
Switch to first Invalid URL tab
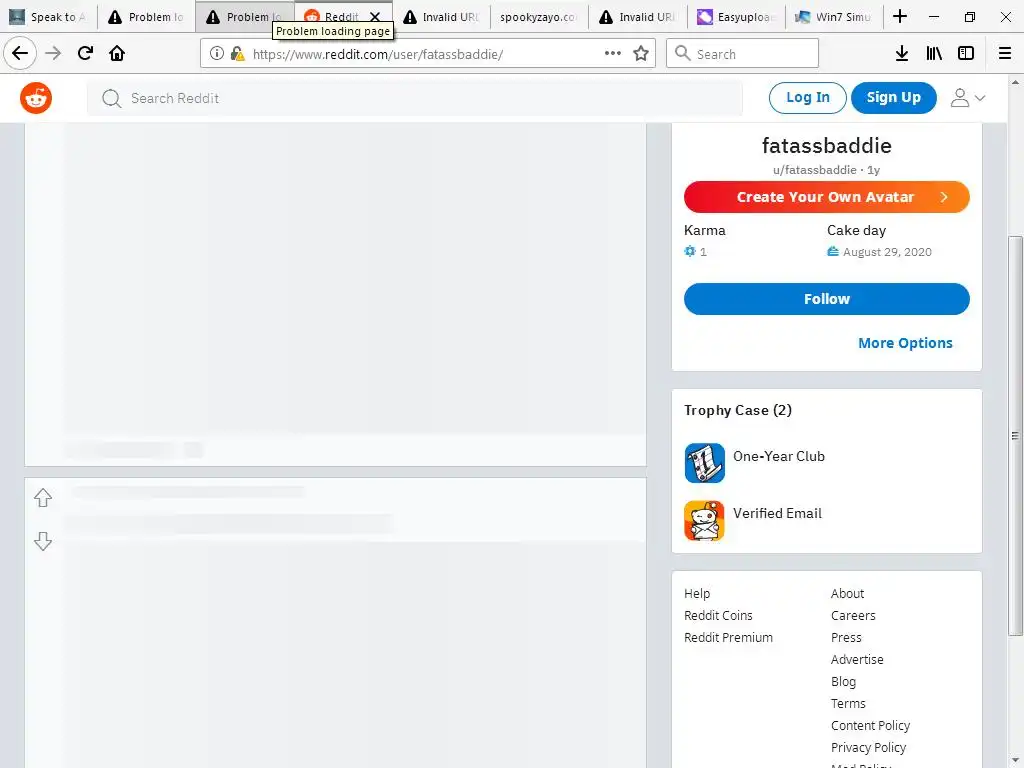(441, 17)
